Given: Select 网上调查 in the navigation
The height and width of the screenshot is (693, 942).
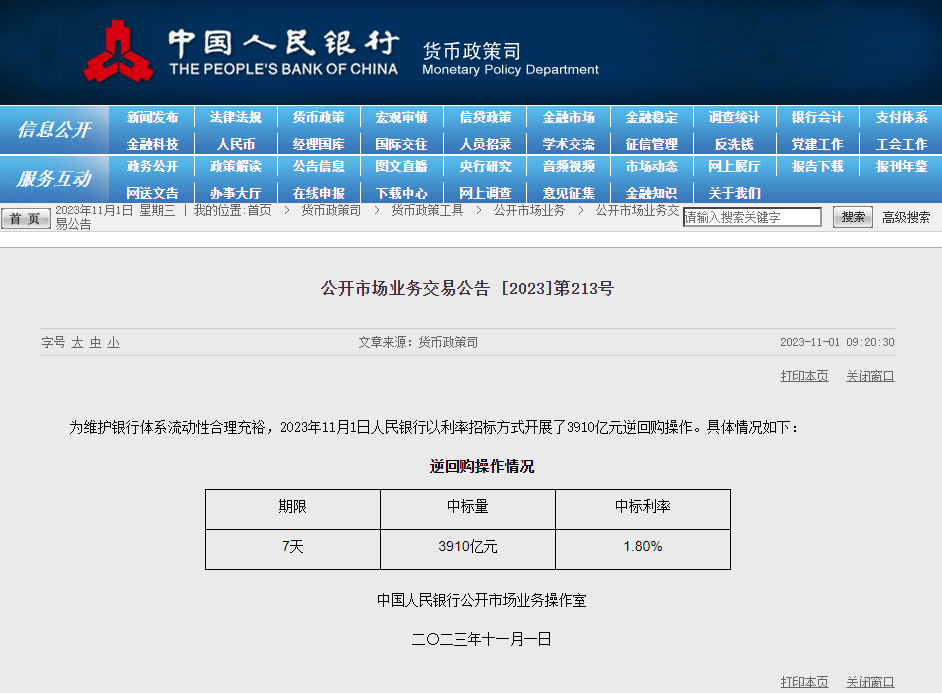Looking at the screenshot, I should pos(485,193).
